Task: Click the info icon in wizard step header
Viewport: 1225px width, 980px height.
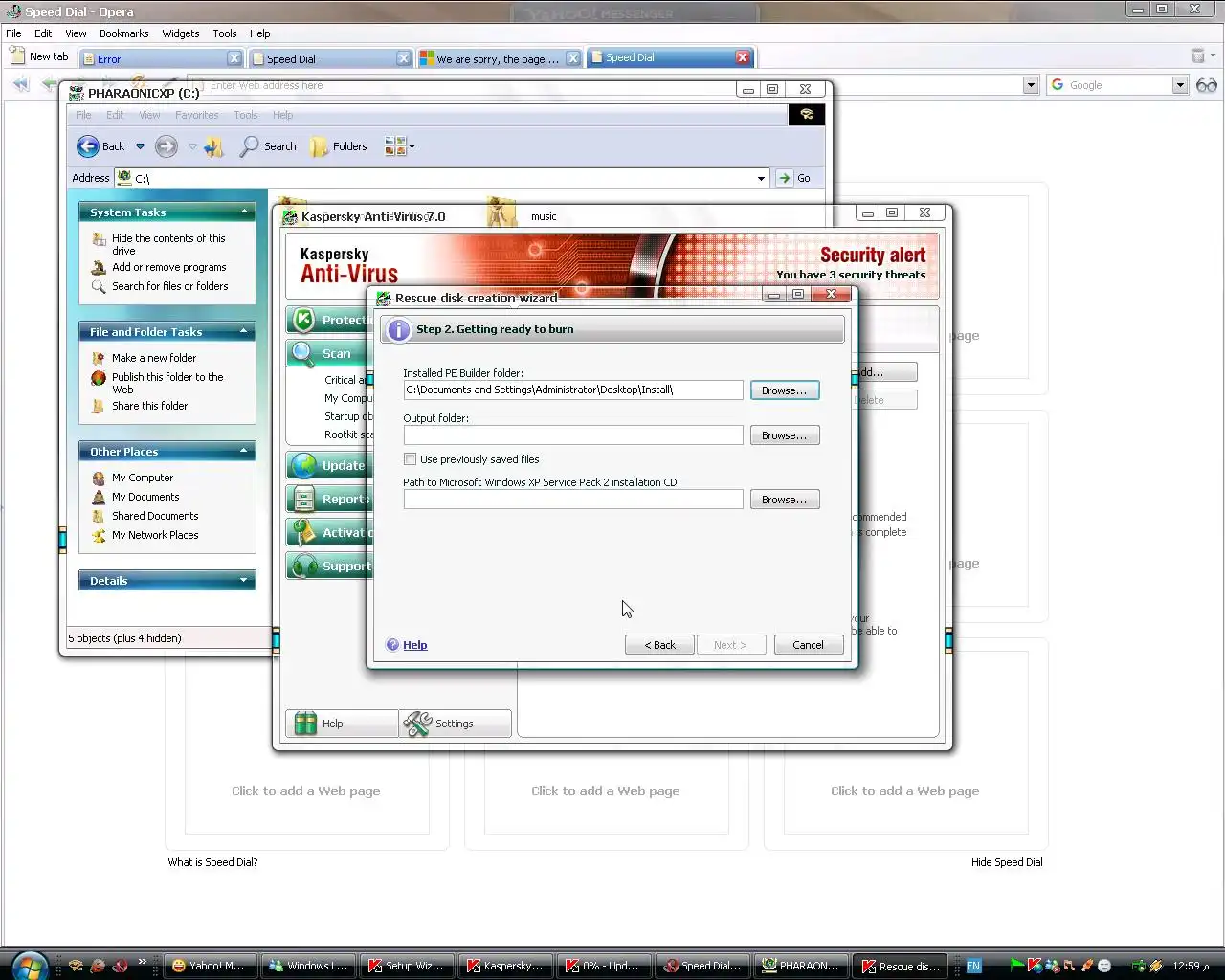Action: pyautogui.click(x=399, y=329)
